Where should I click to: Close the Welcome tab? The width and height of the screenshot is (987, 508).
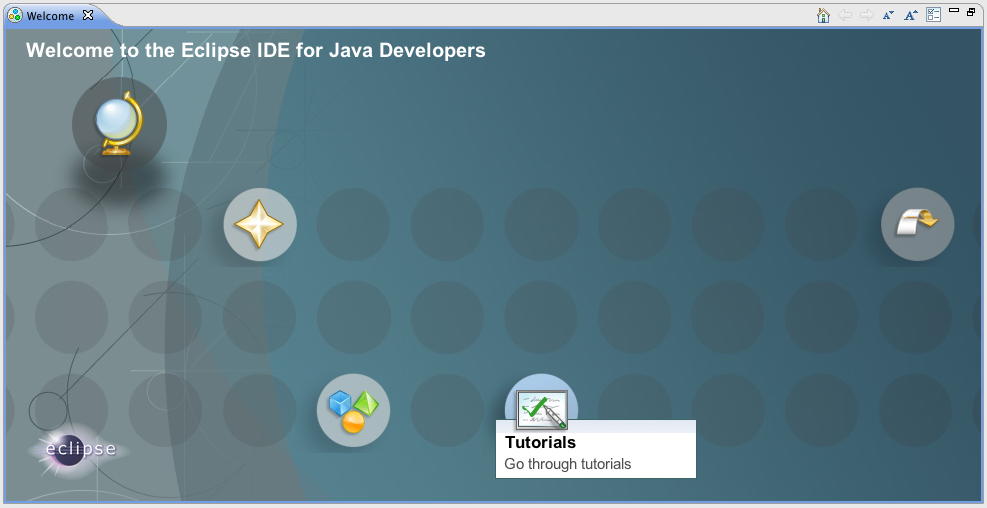[88, 15]
